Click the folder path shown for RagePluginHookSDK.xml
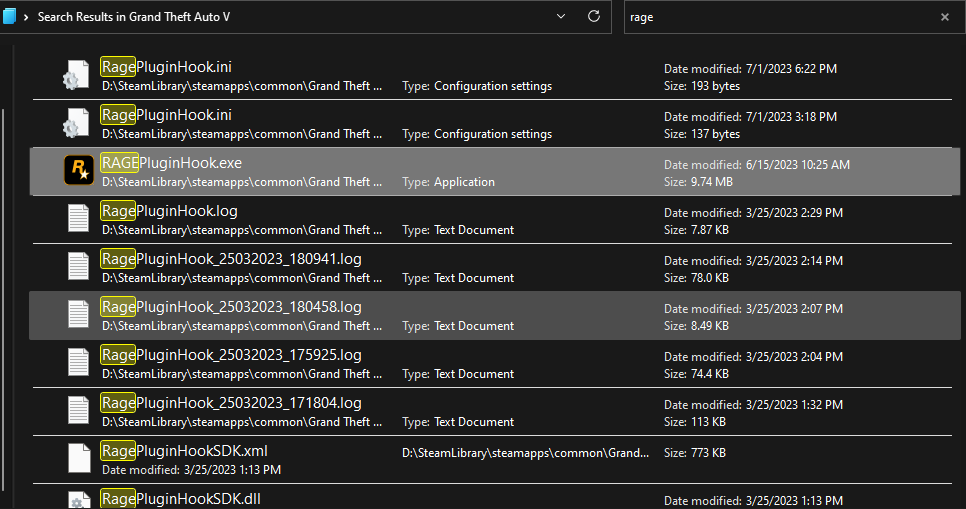966x509 pixels. (x=522, y=453)
